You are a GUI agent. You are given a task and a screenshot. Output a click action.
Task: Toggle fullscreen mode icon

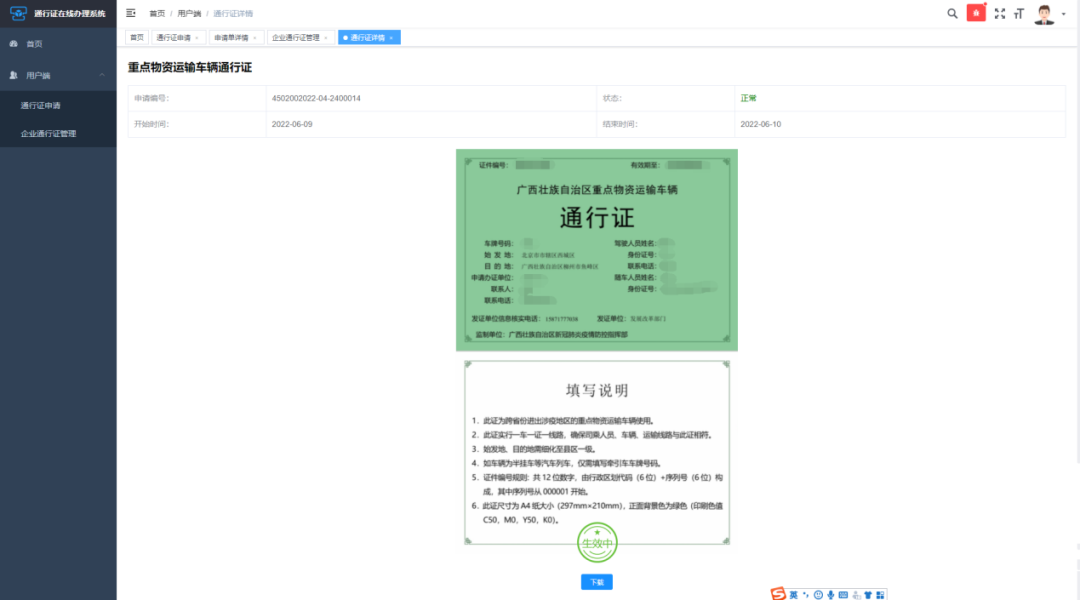(x=999, y=13)
